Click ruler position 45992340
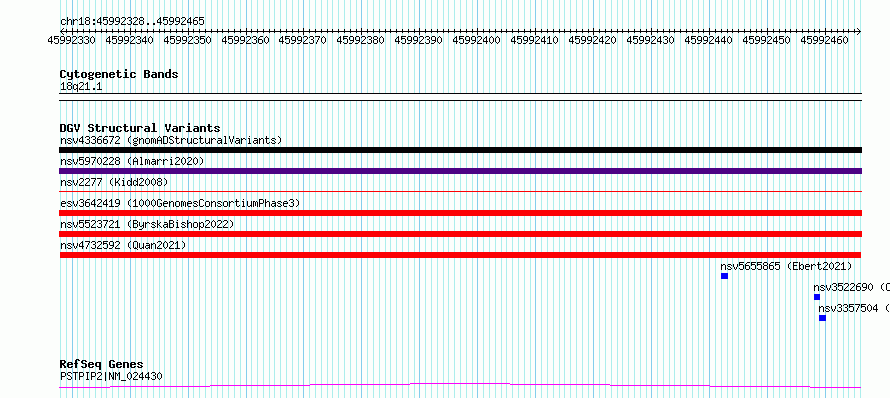The image size is (890, 398). [x=130, y=40]
